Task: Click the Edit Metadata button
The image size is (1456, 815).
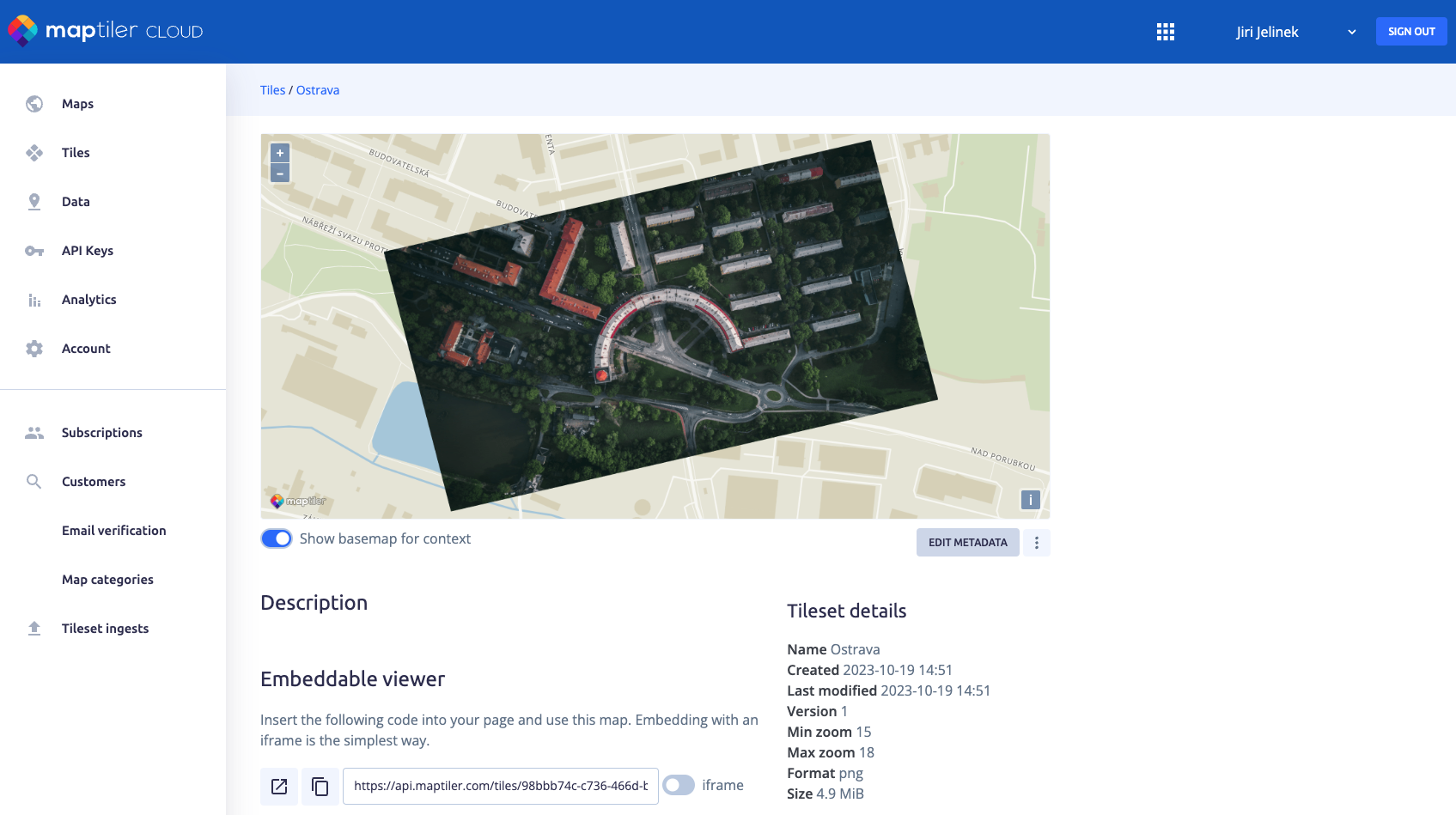Action: click(x=968, y=543)
